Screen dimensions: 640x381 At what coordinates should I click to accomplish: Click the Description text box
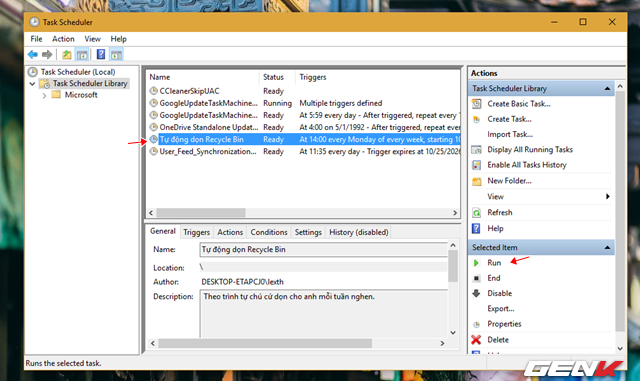tap(323, 314)
